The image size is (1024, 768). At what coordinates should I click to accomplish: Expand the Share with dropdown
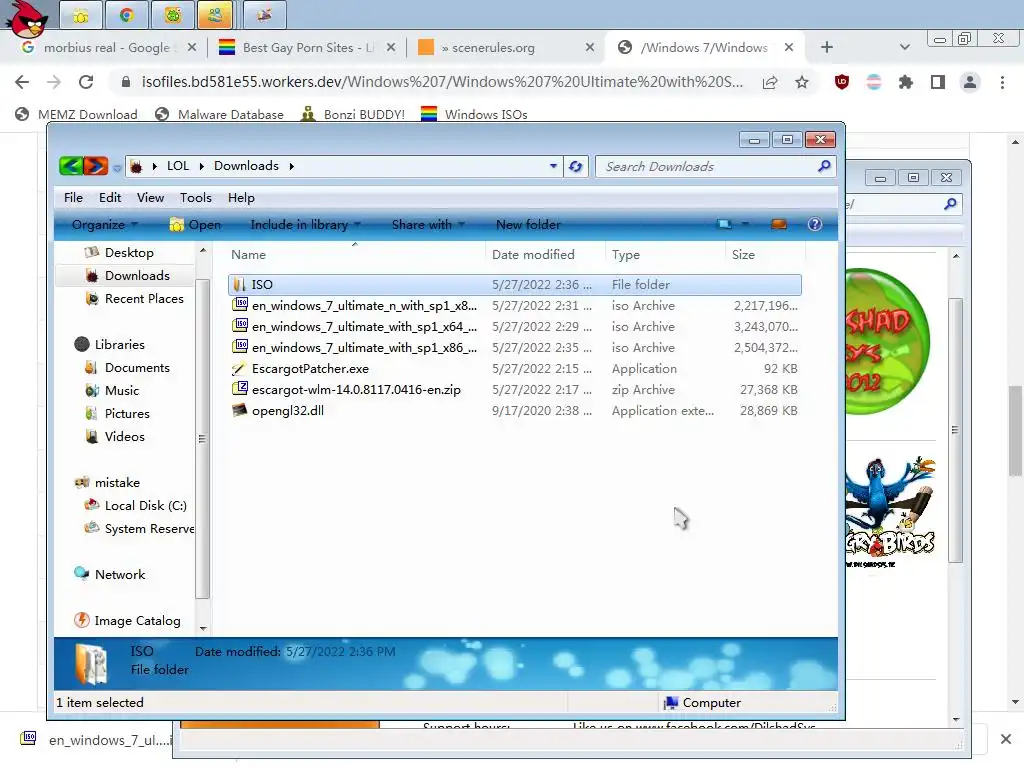(x=428, y=225)
